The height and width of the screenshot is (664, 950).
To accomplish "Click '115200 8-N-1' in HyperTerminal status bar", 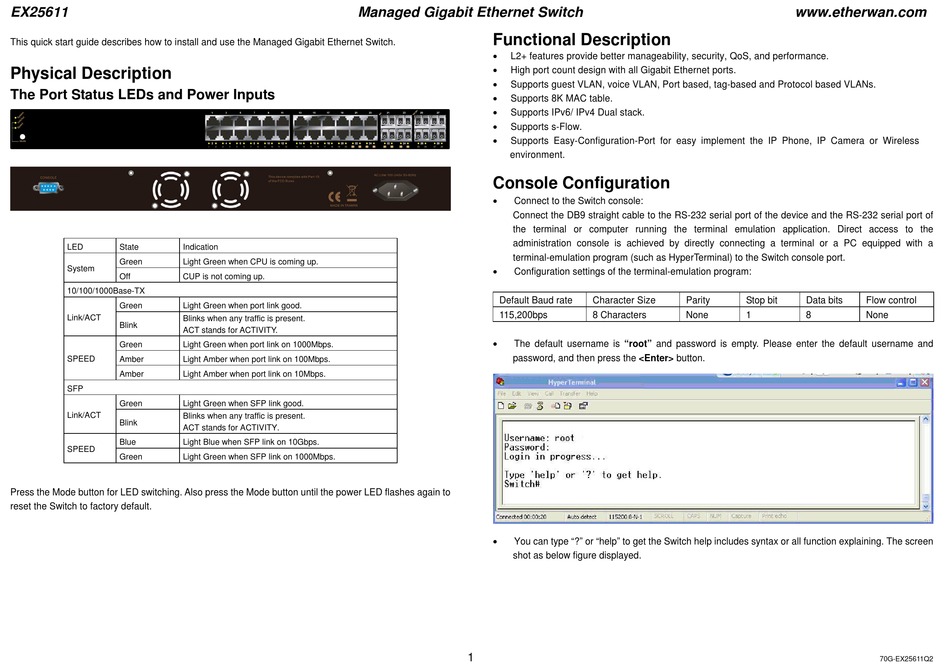I will tap(626, 517).
